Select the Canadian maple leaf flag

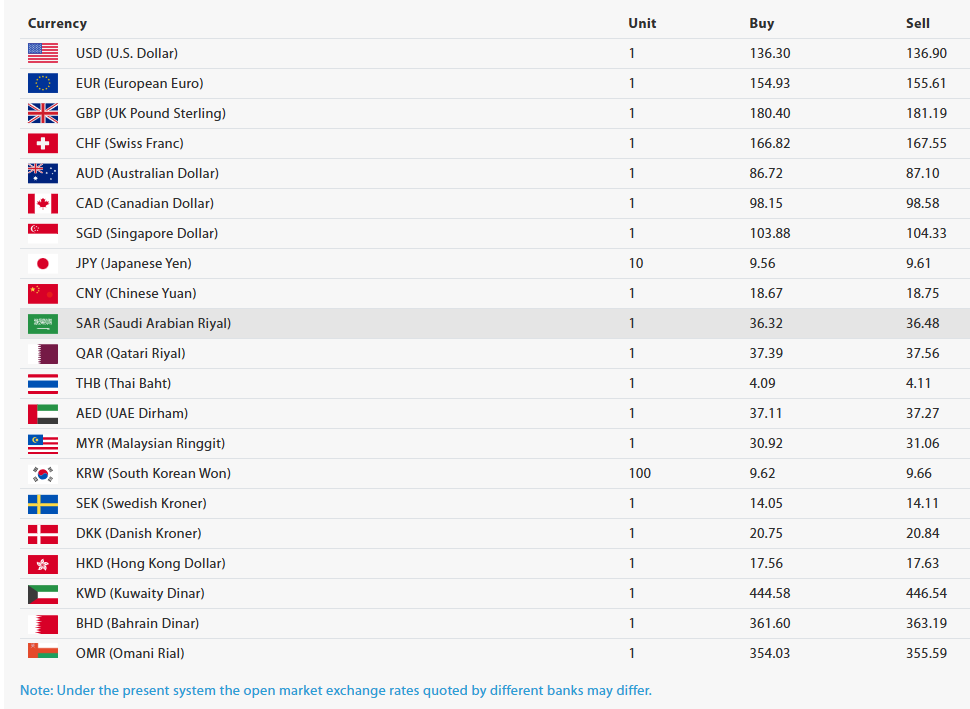(x=43, y=203)
